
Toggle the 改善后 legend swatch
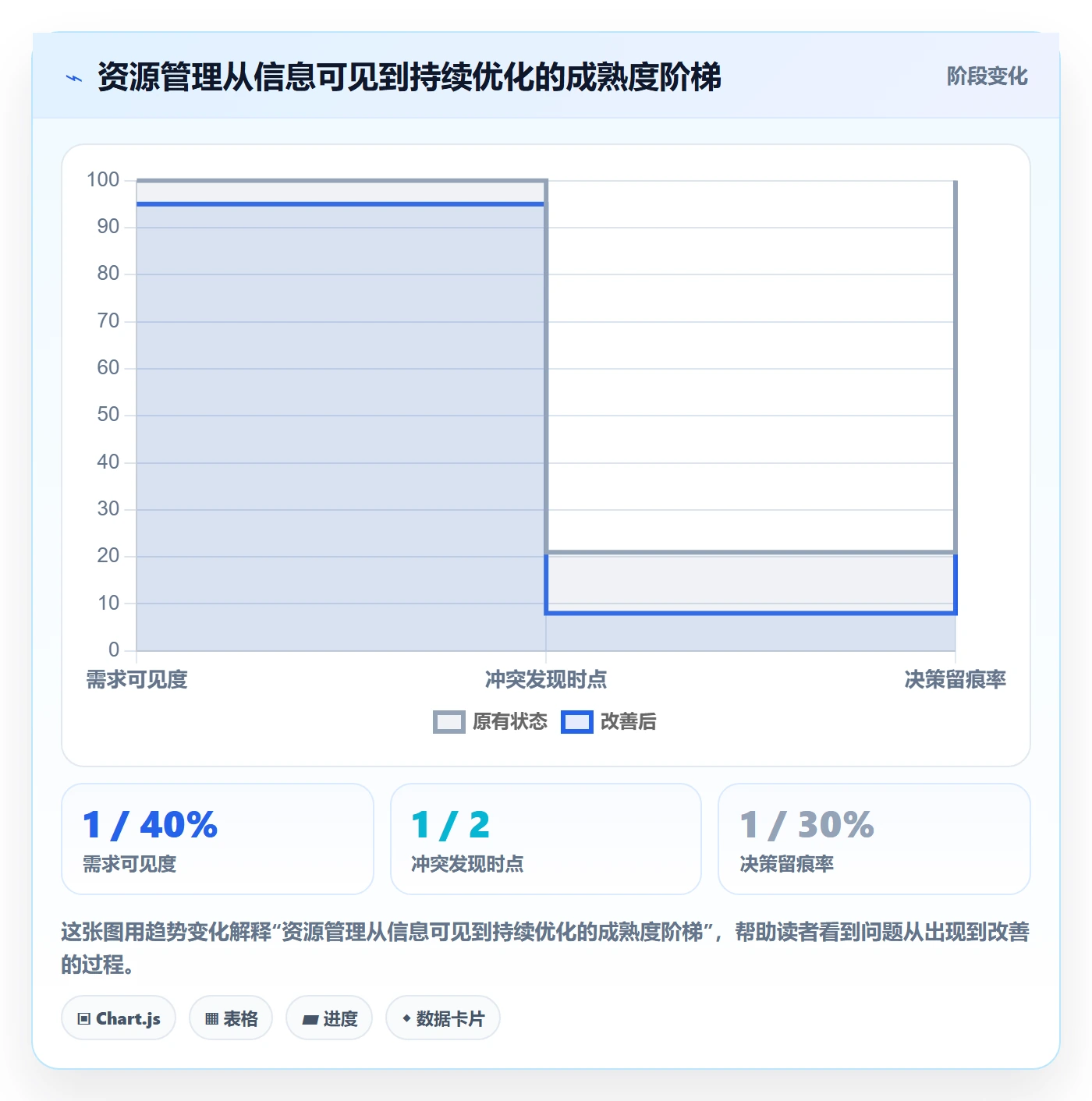coord(577,722)
